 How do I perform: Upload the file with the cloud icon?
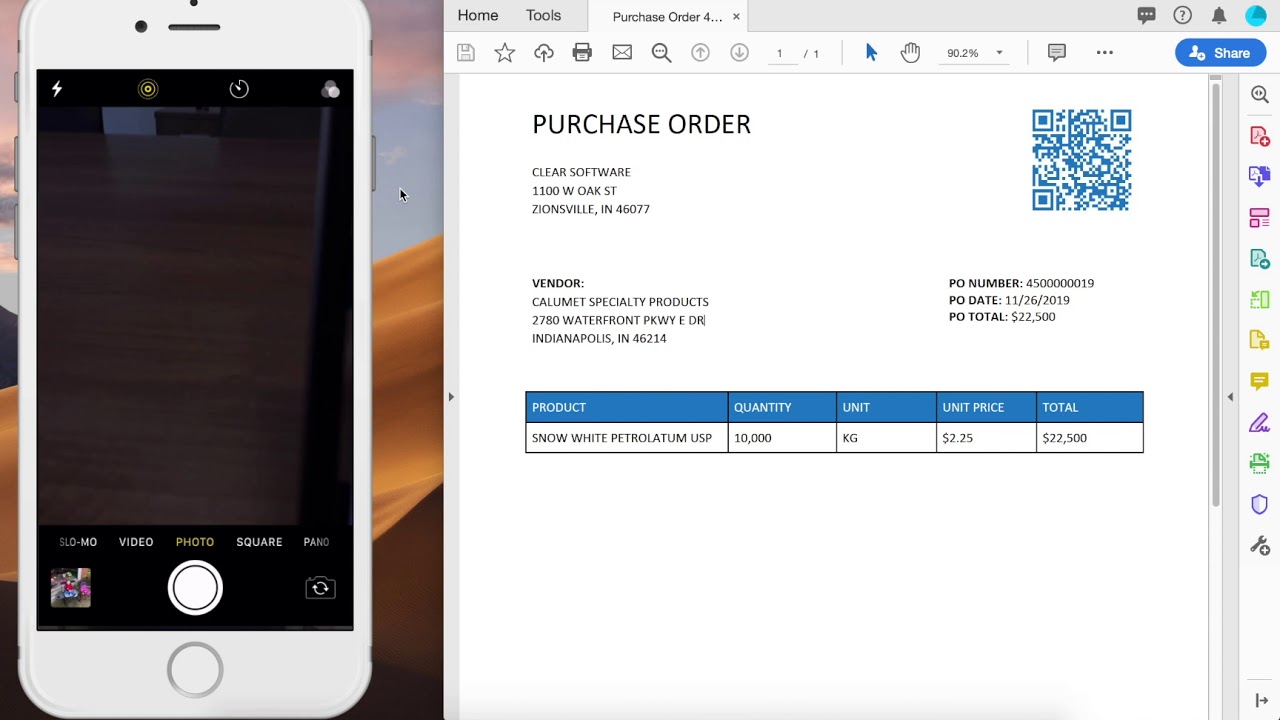[x=544, y=53]
